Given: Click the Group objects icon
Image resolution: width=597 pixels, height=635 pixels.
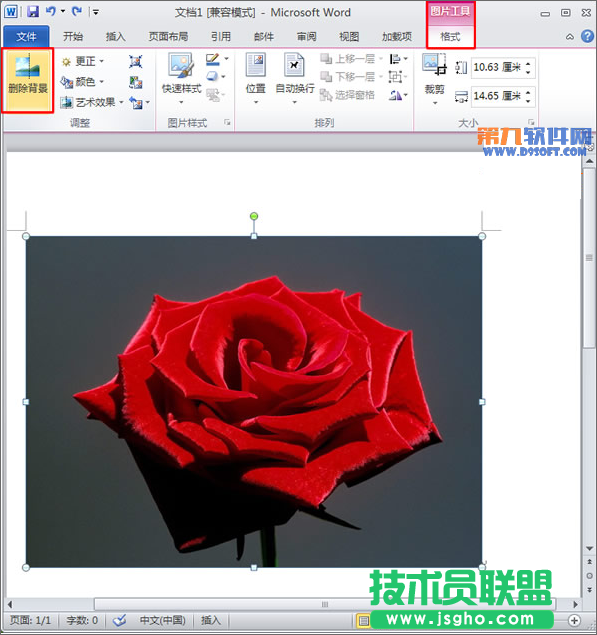Looking at the screenshot, I should click(396, 77).
